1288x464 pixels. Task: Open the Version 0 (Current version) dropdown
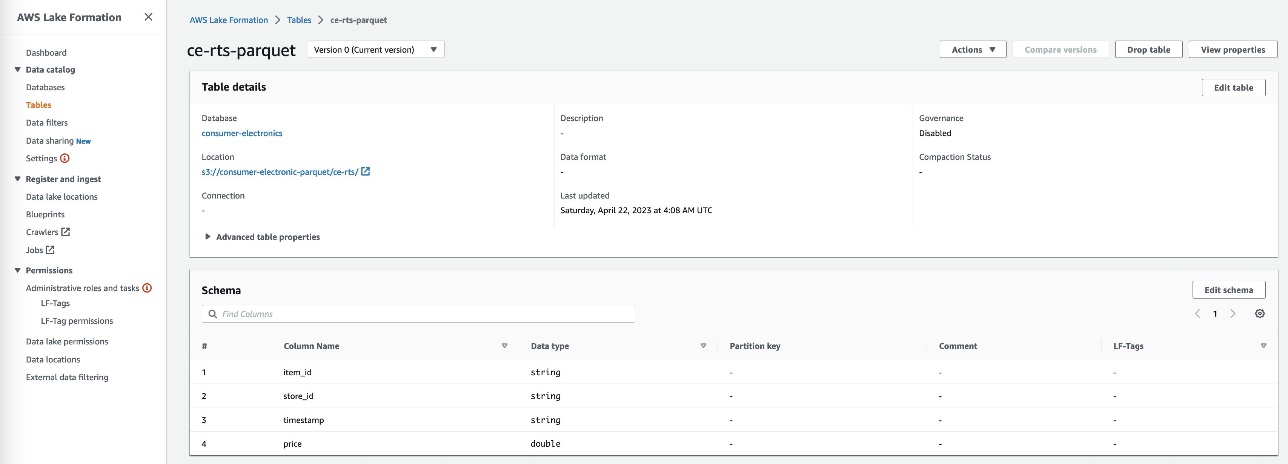click(376, 49)
